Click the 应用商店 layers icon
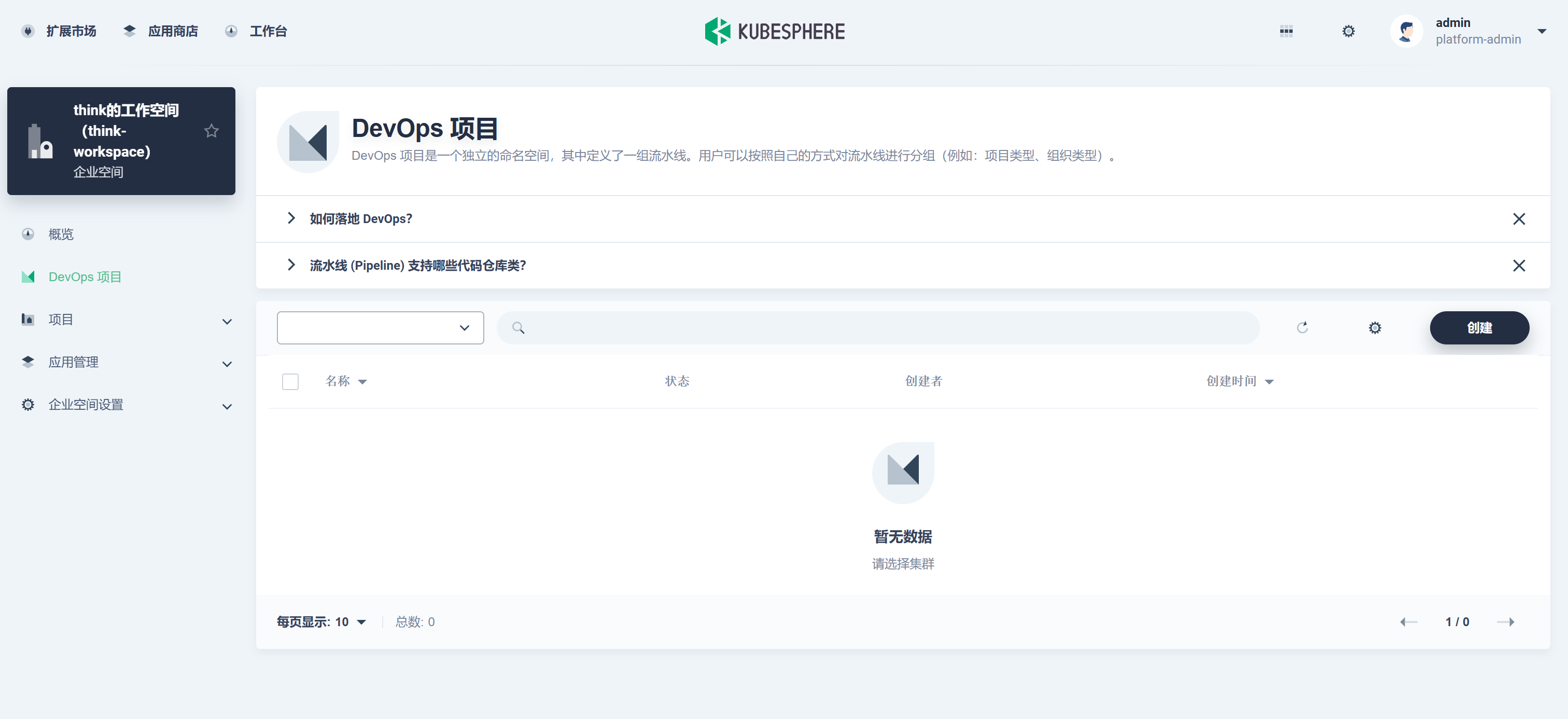Screen dimensions: 1568x719 [129, 31]
